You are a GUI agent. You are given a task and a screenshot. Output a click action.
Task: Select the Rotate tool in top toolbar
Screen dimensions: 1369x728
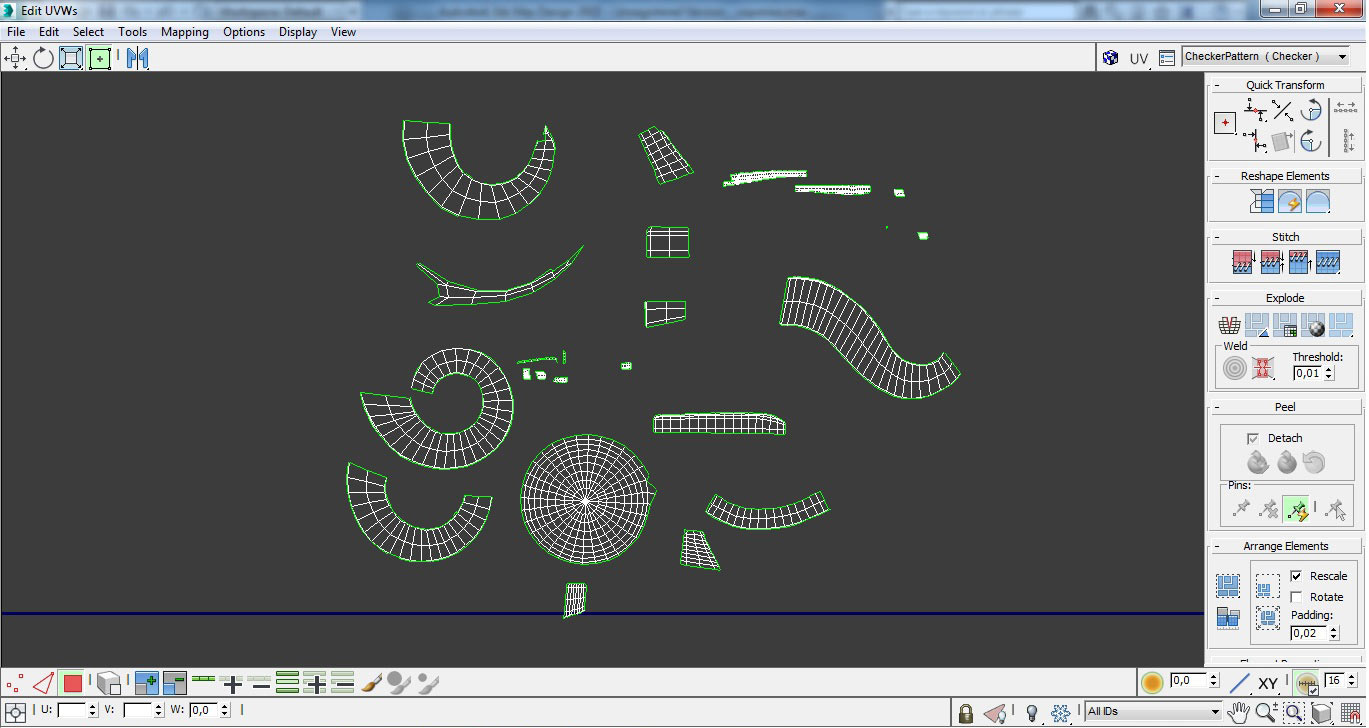point(43,58)
